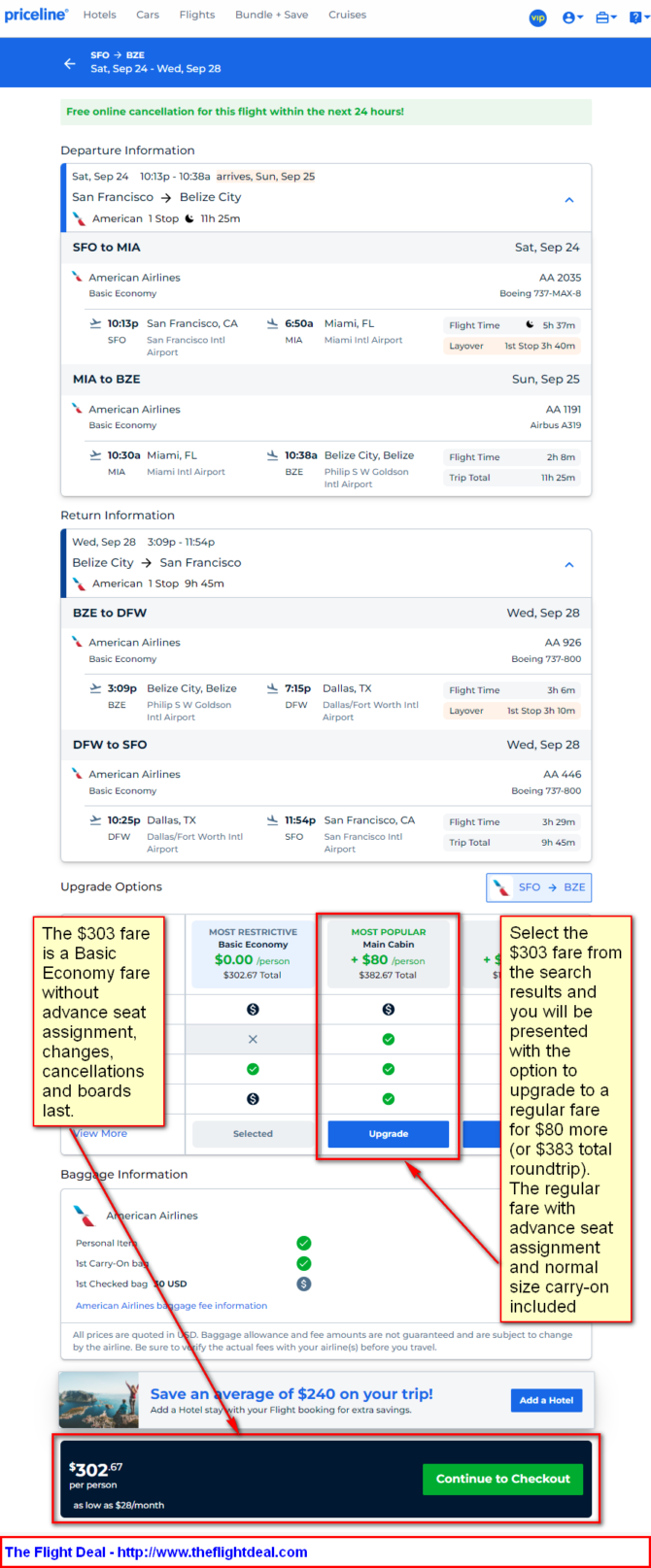This screenshot has height=1568, width=651.
Task: Click overnight moon icon next to 11h 25m
Action: [189, 218]
